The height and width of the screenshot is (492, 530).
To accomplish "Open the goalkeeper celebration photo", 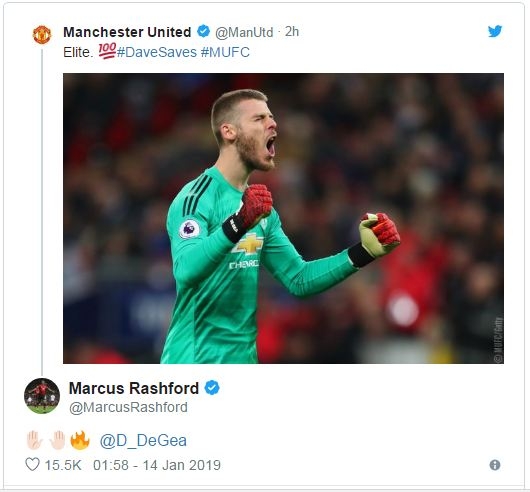I will [x=283, y=218].
